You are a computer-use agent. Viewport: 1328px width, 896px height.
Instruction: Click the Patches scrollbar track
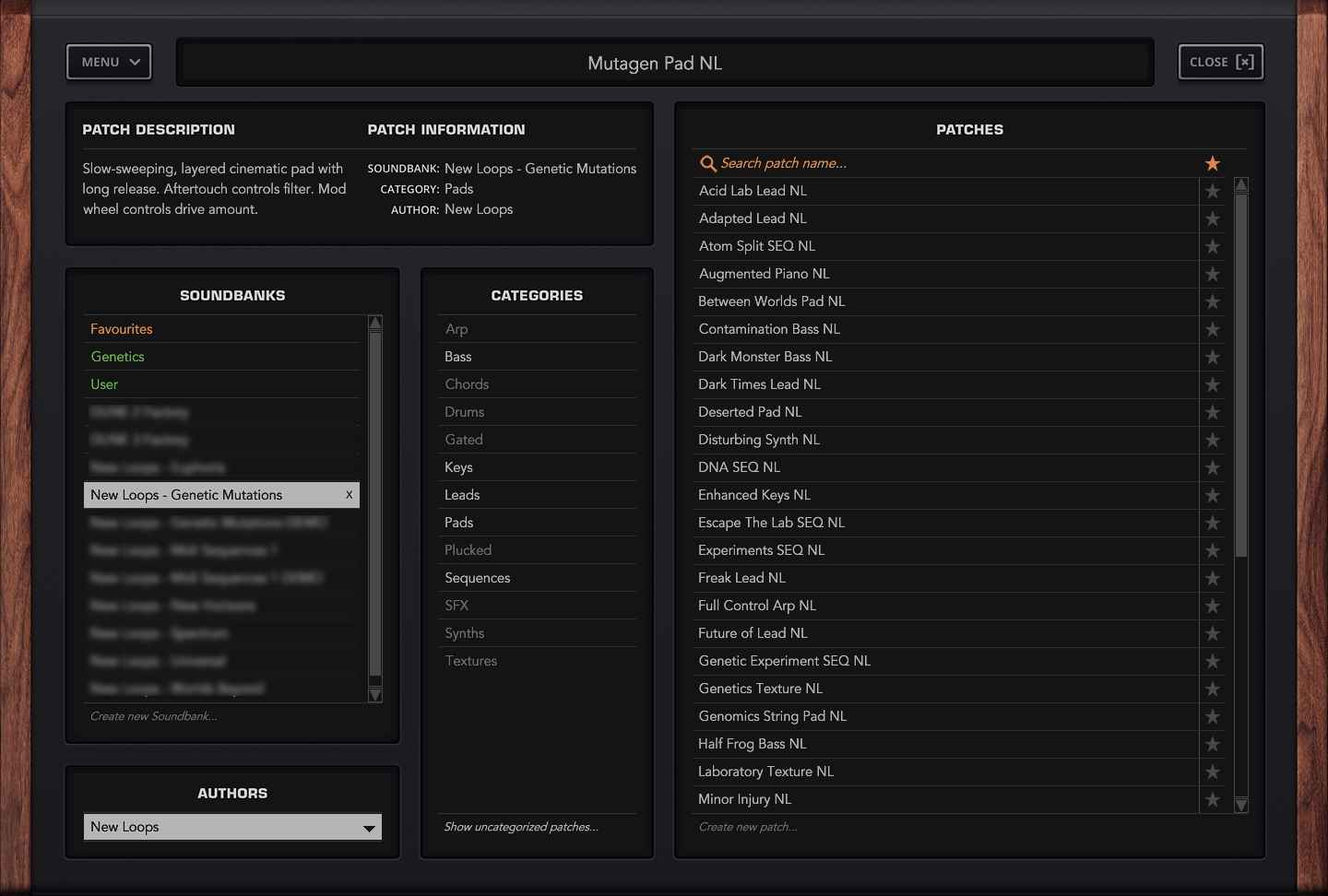(x=1241, y=682)
